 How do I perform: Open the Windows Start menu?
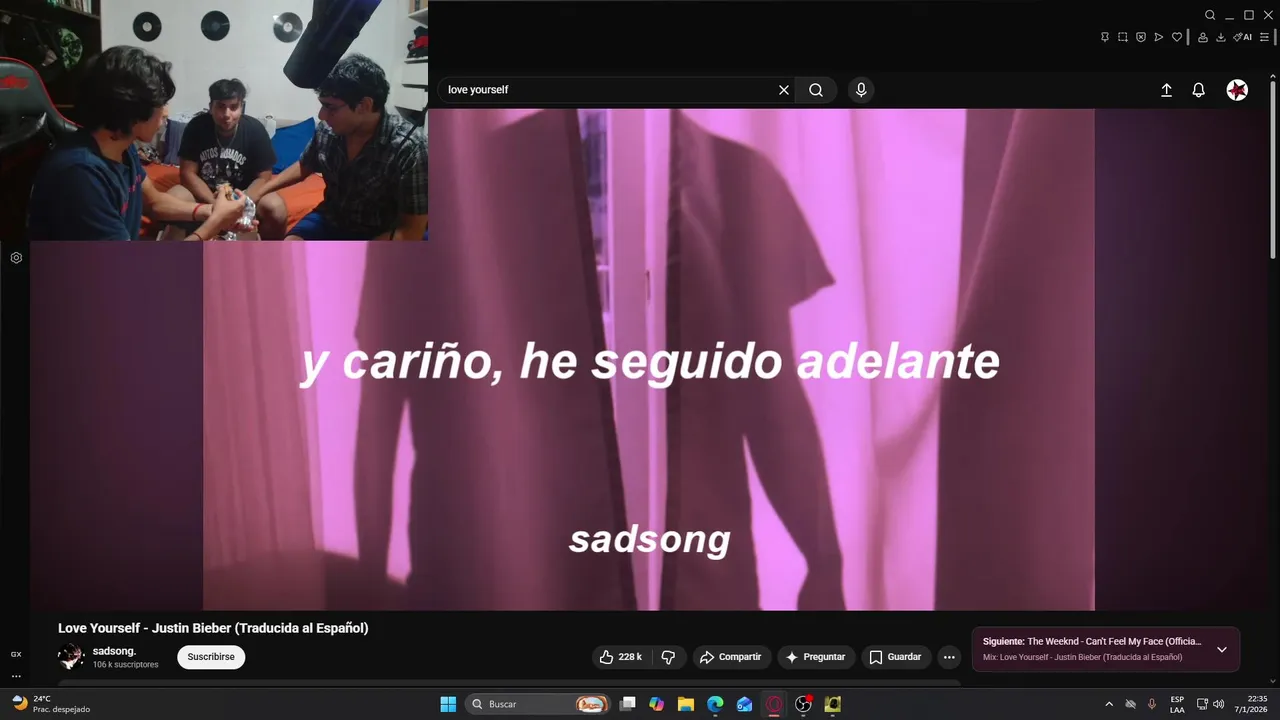pos(448,704)
